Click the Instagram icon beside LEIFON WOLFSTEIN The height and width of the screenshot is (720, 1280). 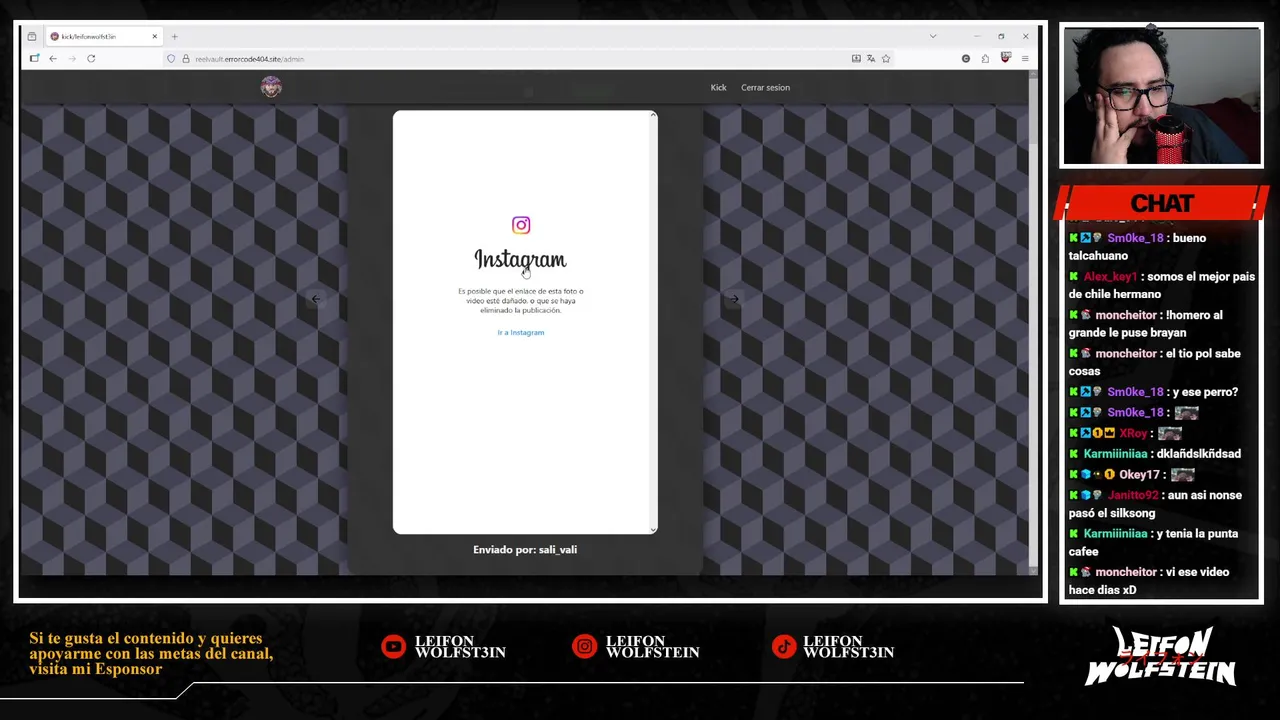pyautogui.click(x=584, y=647)
